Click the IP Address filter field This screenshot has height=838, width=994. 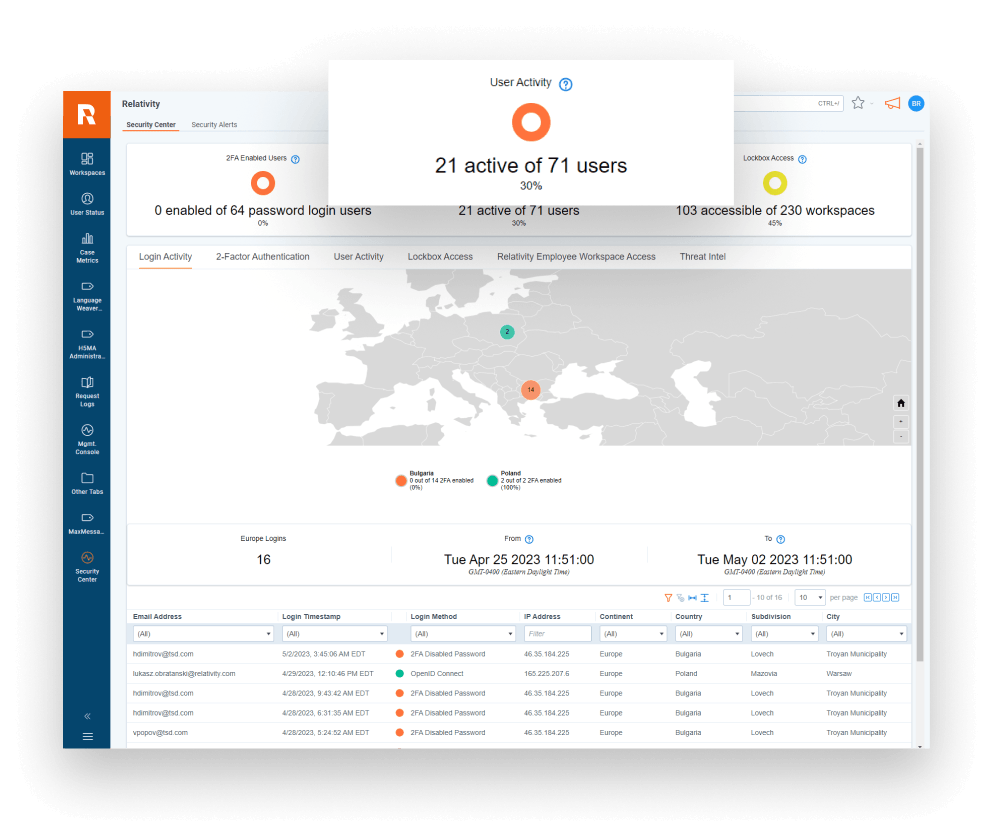557,633
